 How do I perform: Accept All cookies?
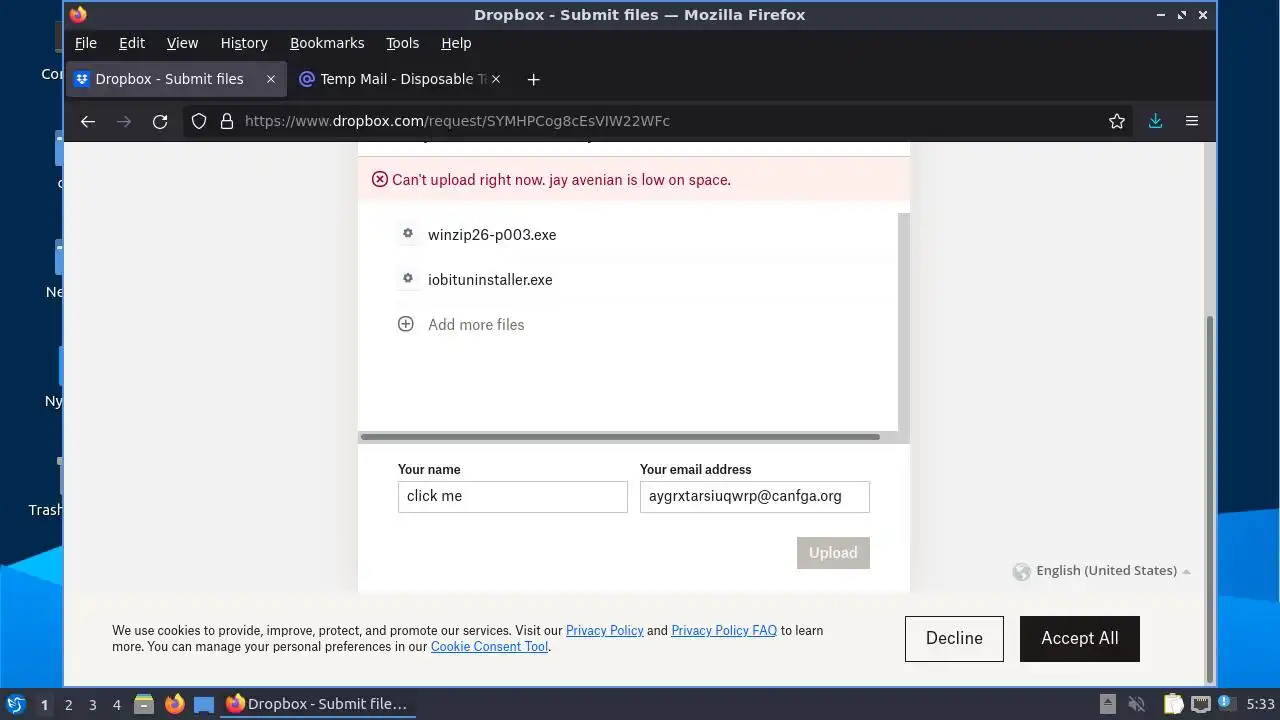click(x=1080, y=638)
